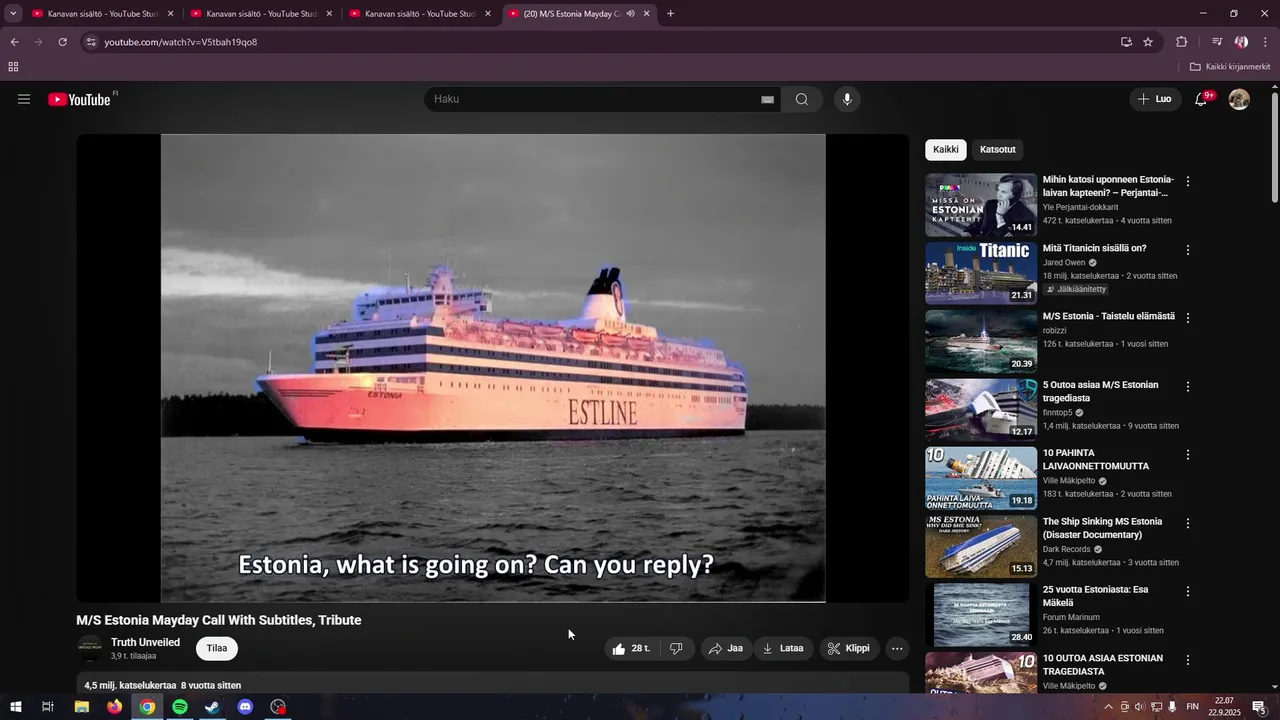
Task: Open Steam from the taskbar
Action: tap(213, 707)
